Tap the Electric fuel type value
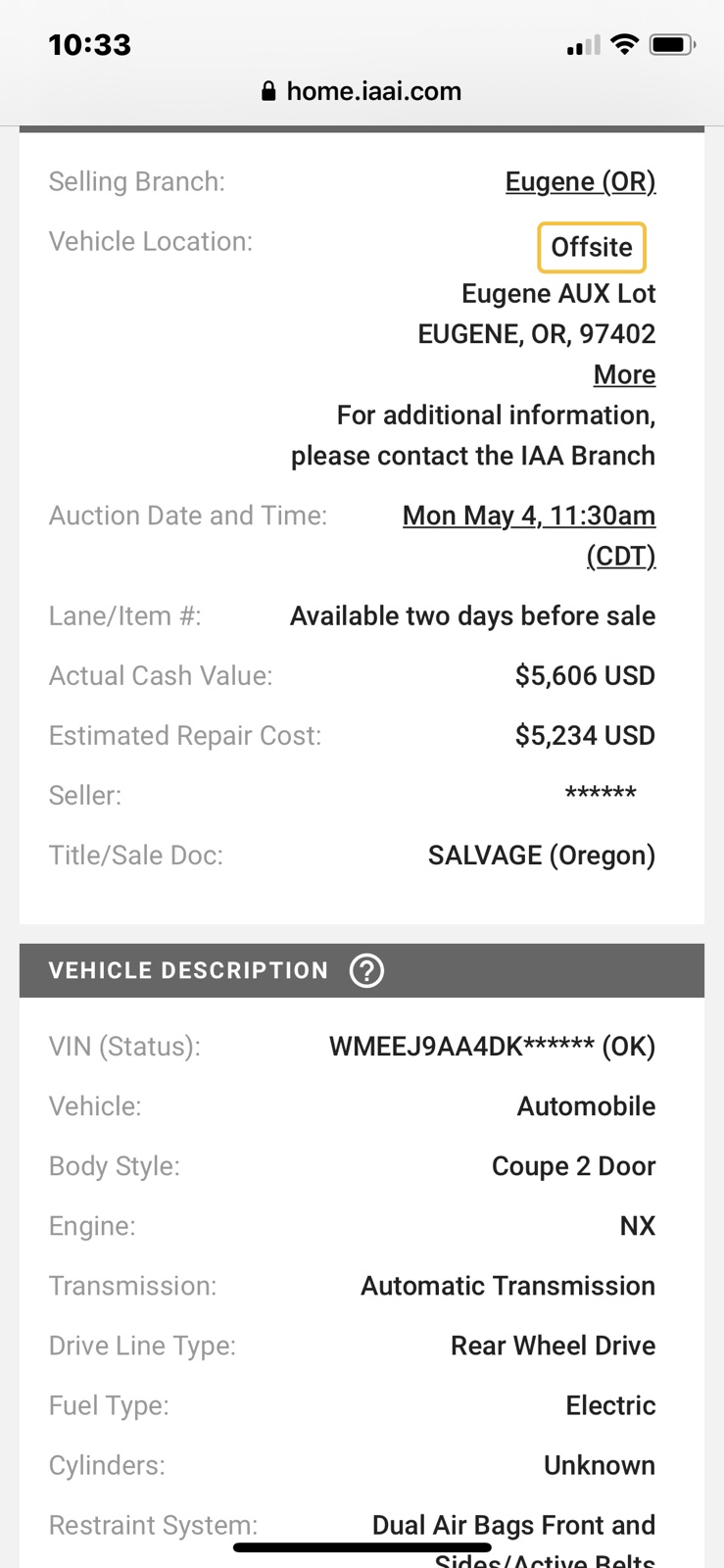The height and width of the screenshot is (1568, 724). (x=610, y=1405)
